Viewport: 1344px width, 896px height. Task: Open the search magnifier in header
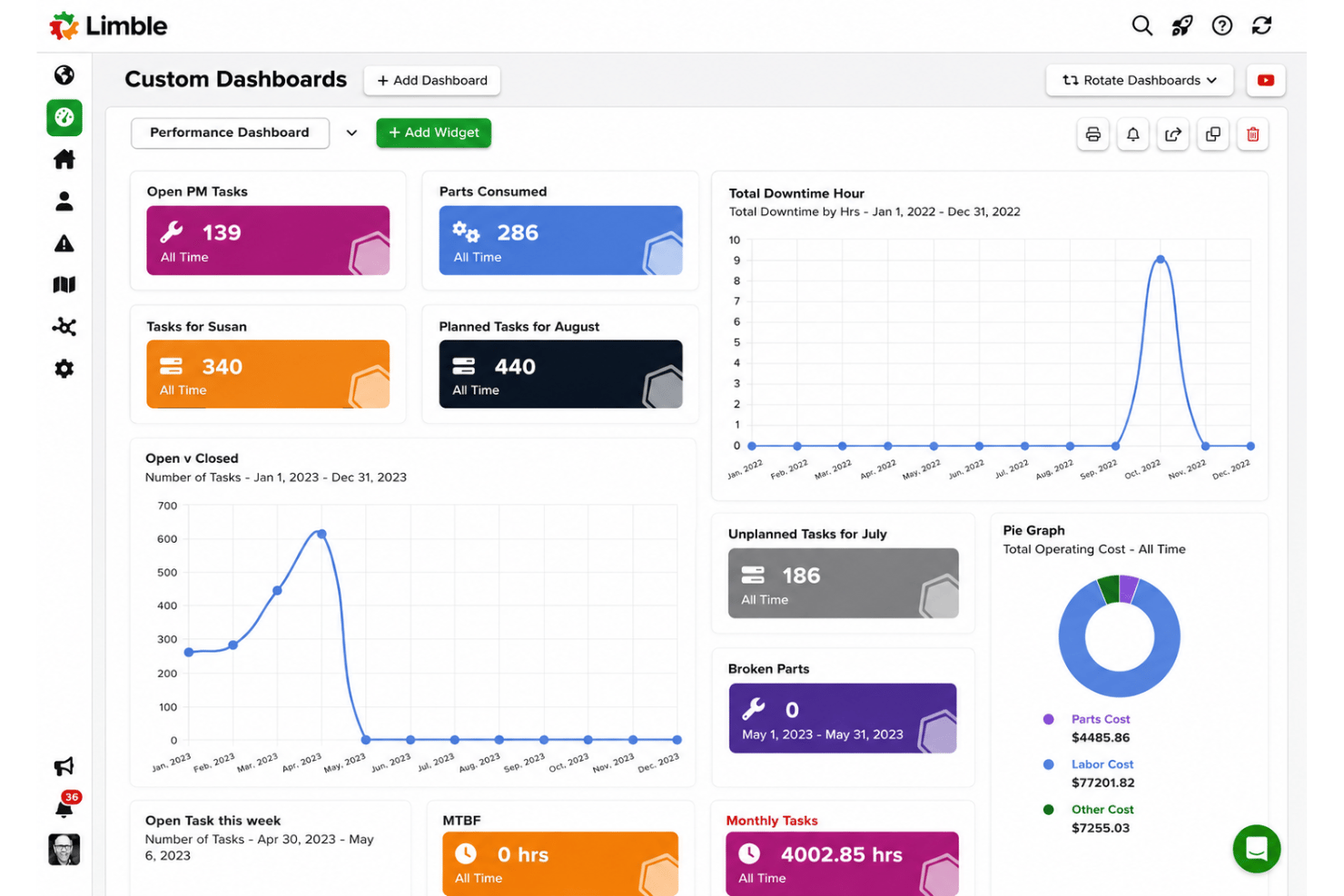click(x=1141, y=25)
